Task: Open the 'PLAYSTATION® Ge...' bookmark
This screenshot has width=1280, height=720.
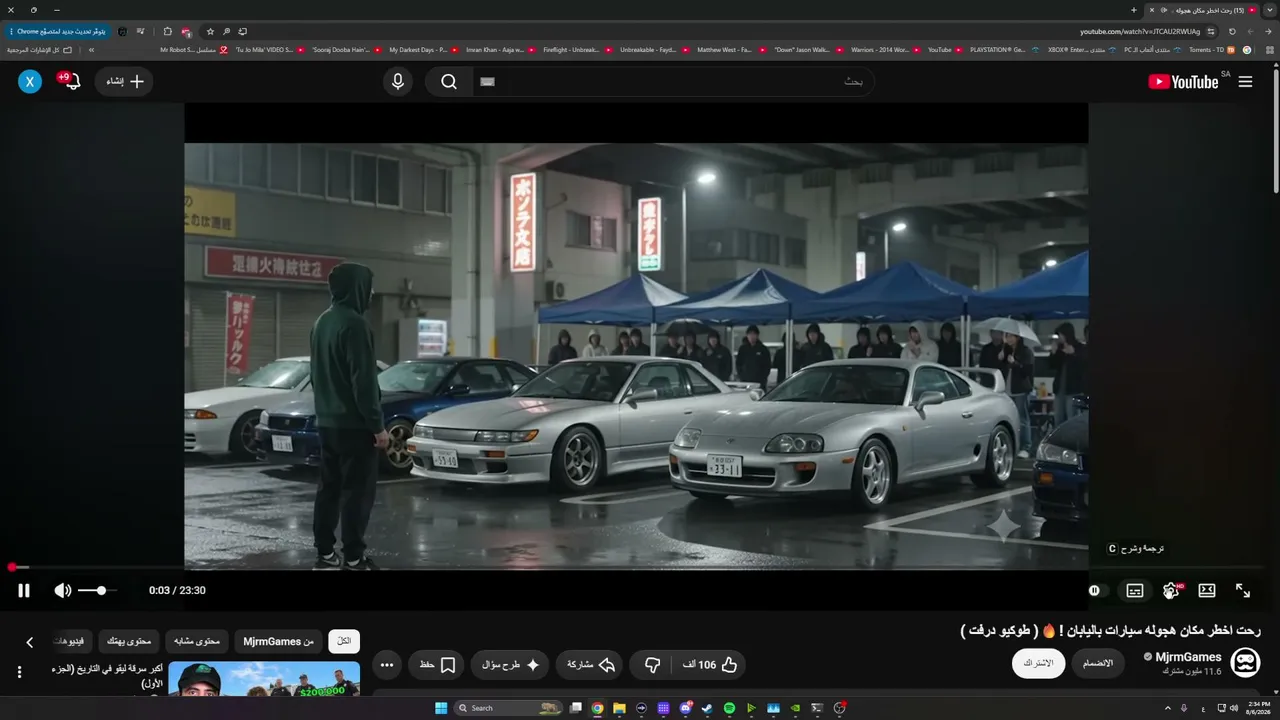Action: pos(1004,49)
